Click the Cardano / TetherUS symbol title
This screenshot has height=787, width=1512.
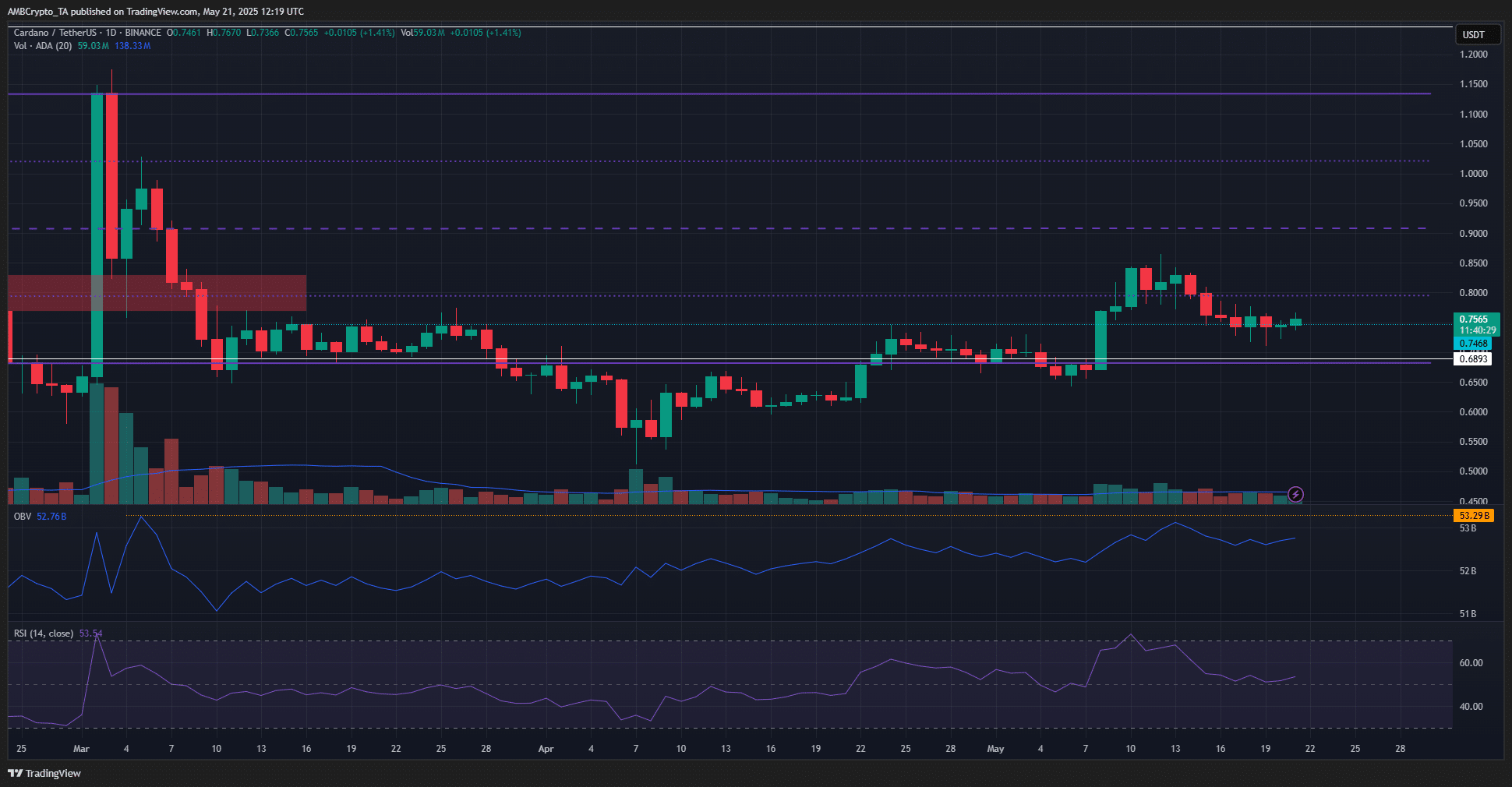click(x=55, y=33)
